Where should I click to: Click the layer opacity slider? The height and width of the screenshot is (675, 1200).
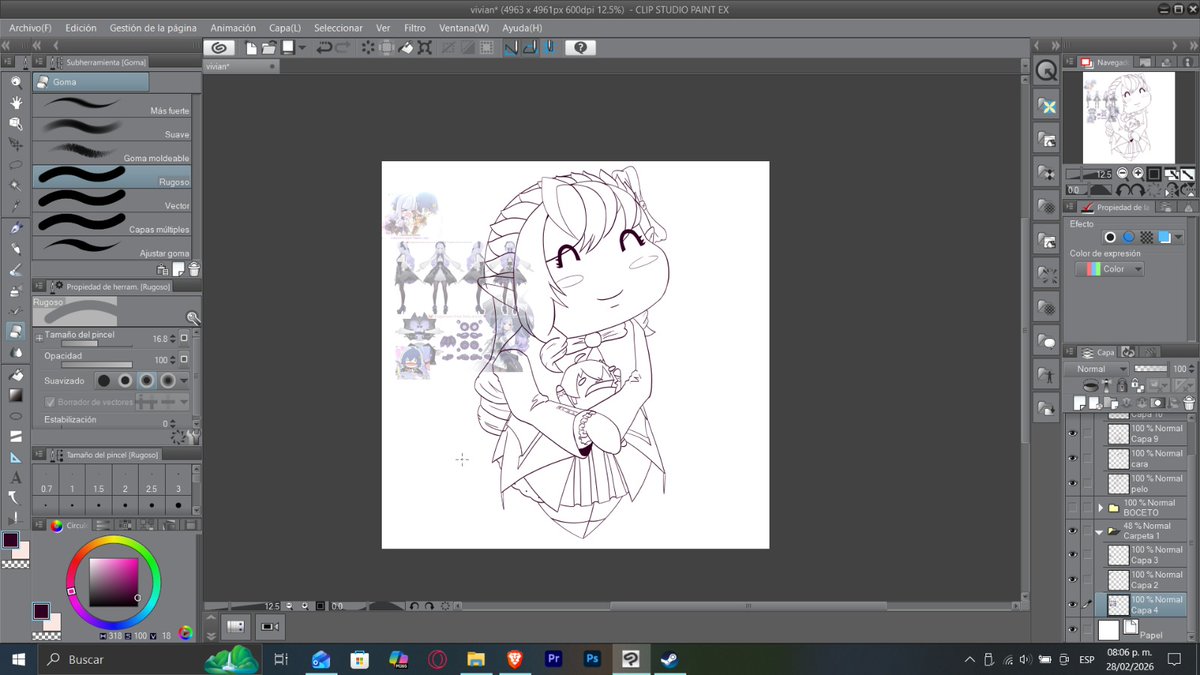(x=1150, y=369)
